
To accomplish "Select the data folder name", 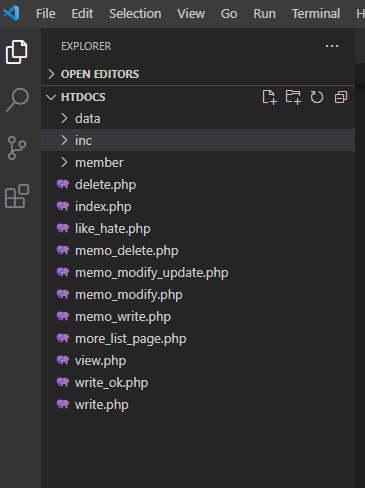I will click(88, 119).
